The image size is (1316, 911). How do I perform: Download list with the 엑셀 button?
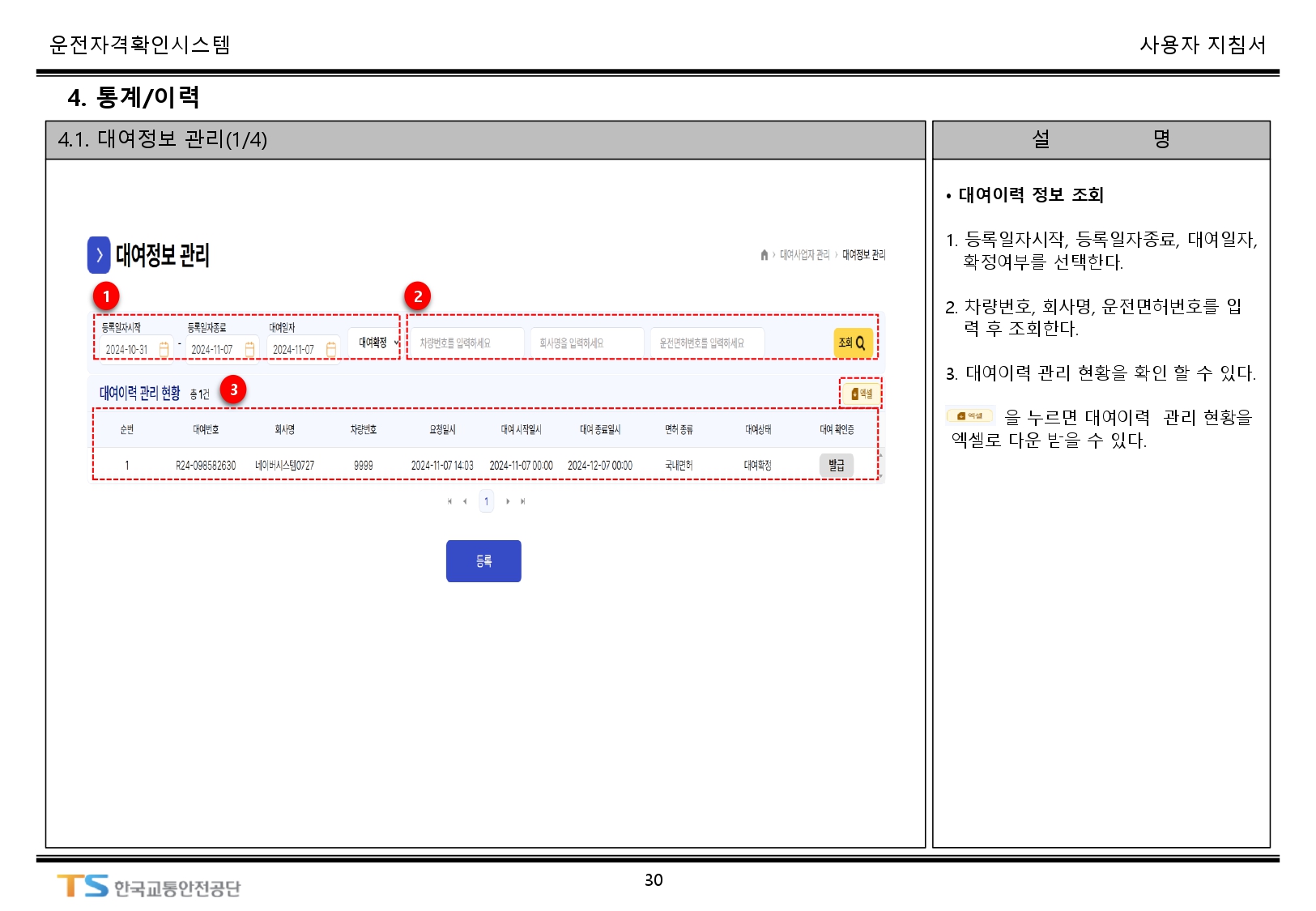point(861,394)
